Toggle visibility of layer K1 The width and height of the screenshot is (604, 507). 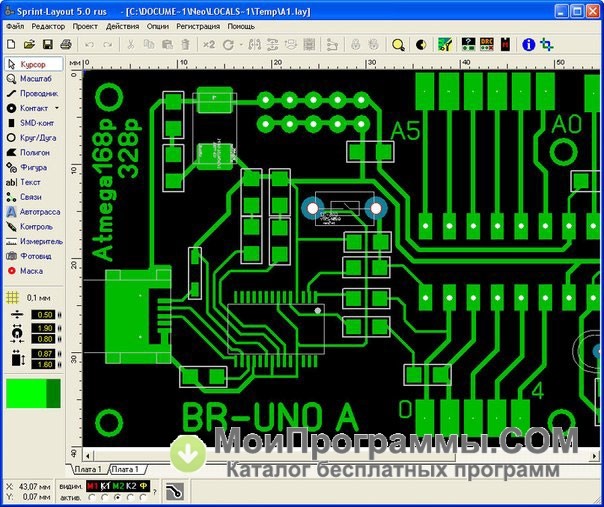click(x=105, y=486)
